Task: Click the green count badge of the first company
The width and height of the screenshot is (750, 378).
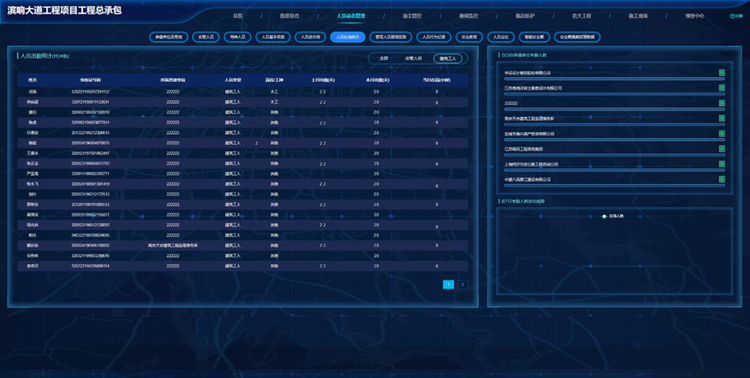Action: click(722, 73)
